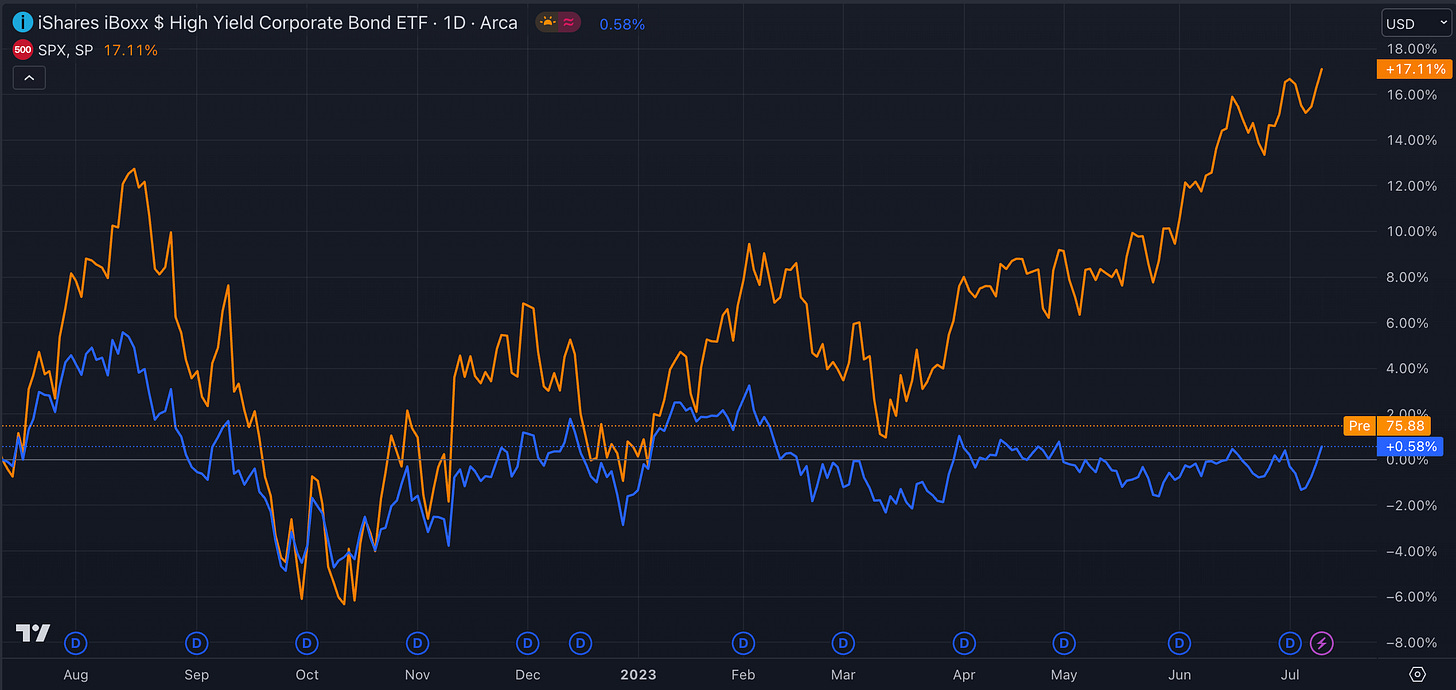Click the blue info icon beside iShares title
The image size is (1456, 690).
click(x=22, y=21)
